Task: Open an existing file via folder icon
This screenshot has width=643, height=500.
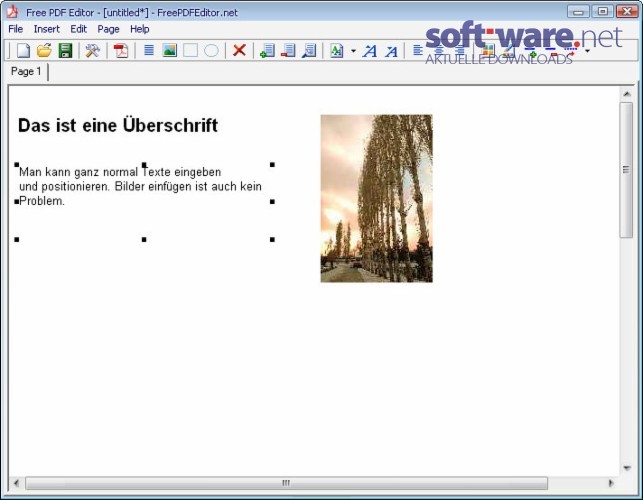Action: click(x=44, y=51)
